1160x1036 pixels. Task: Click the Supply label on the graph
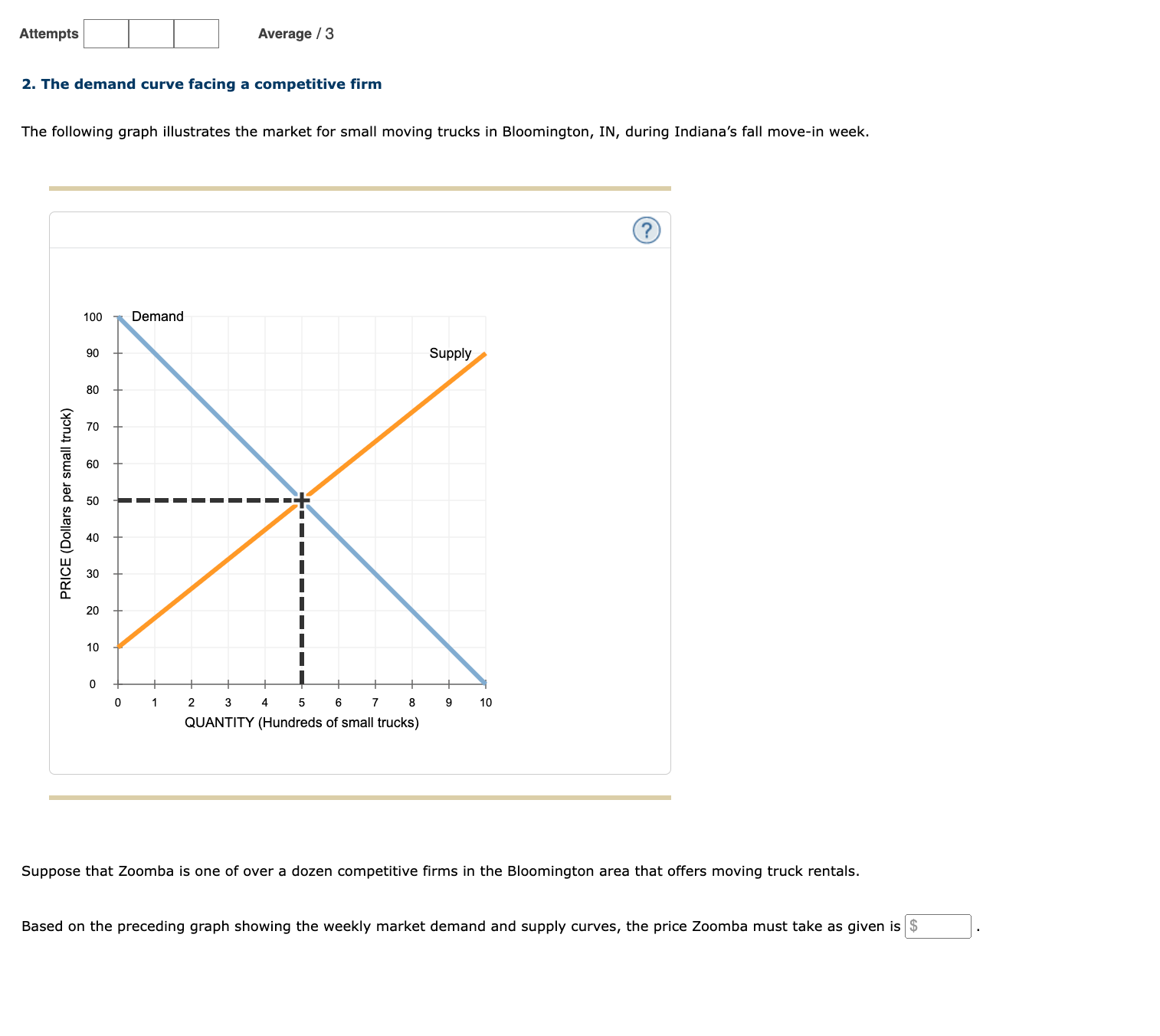pyautogui.click(x=451, y=353)
